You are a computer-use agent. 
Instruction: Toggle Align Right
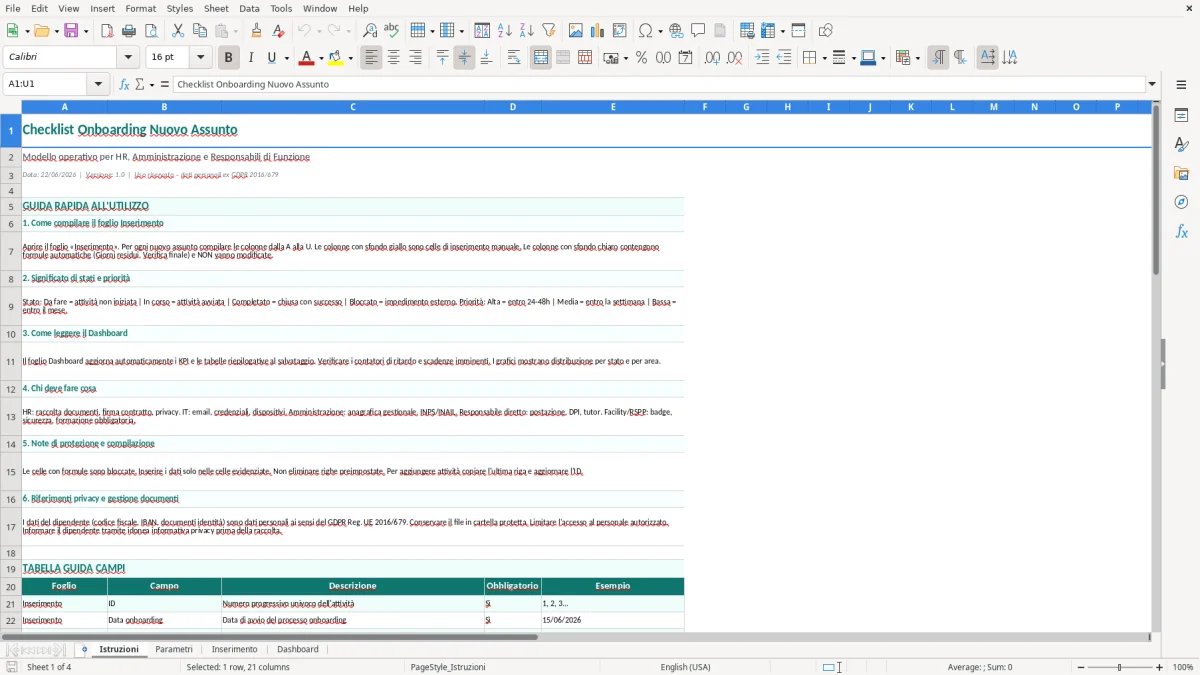tap(416, 58)
